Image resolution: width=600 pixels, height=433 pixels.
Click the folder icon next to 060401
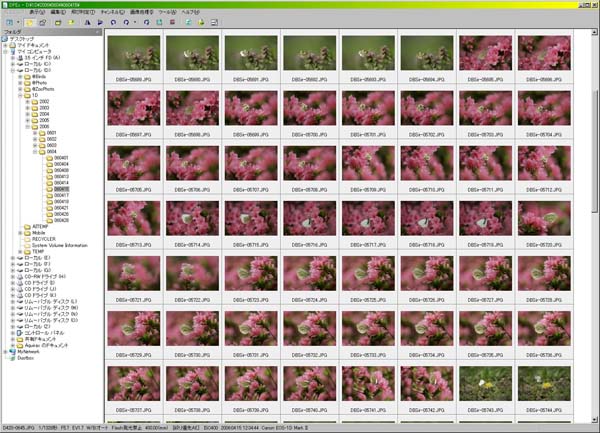(x=49, y=158)
